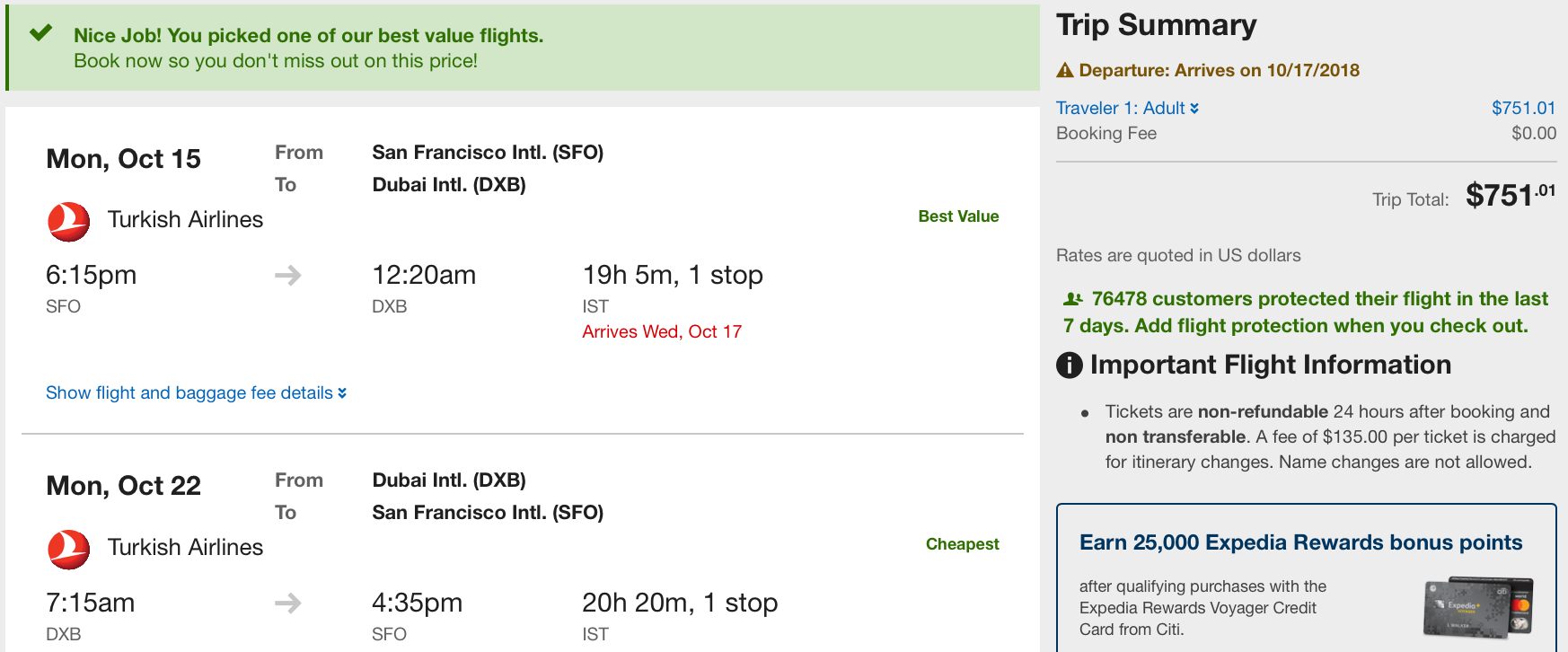Click the double chevron next to Adult
The image size is (1568, 652).
pos(1194,108)
